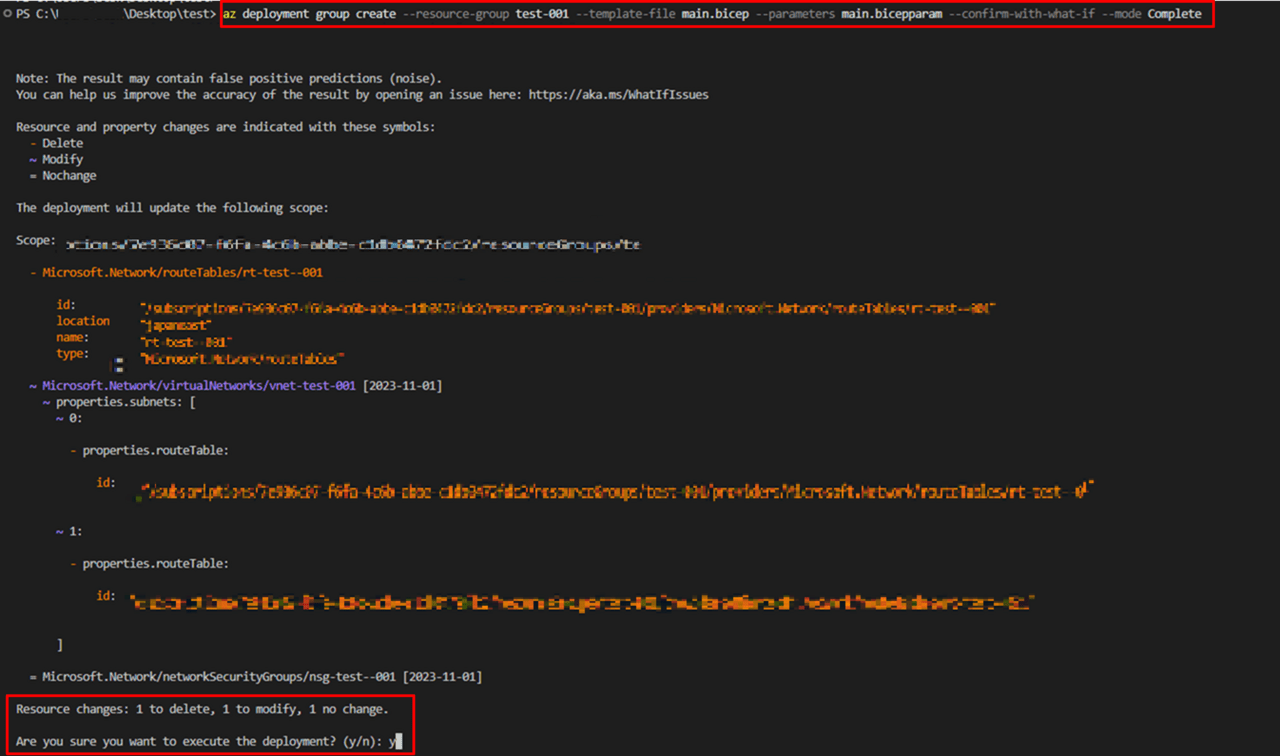Click the y/n confirmation prompt input
1280x756 pixels.
coord(395,741)
